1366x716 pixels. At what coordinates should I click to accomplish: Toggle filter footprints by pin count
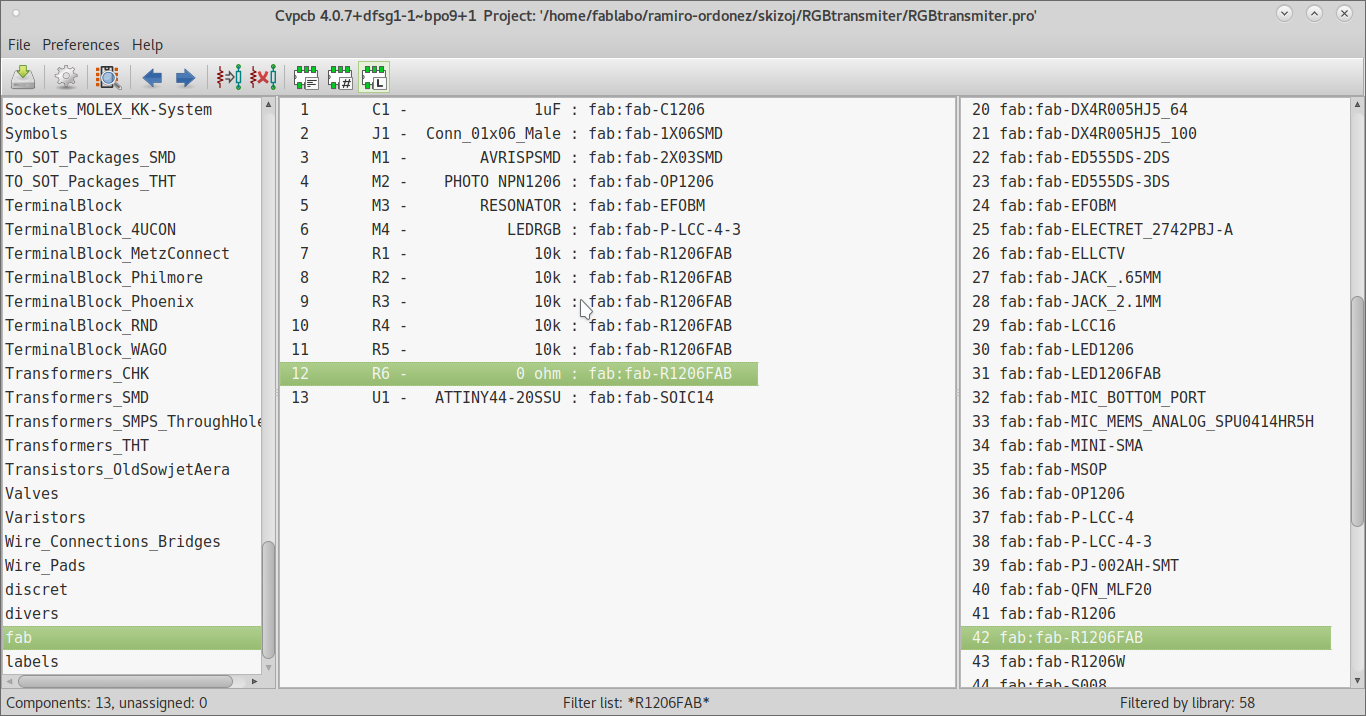pyautogui.click(x=340, y=77)
